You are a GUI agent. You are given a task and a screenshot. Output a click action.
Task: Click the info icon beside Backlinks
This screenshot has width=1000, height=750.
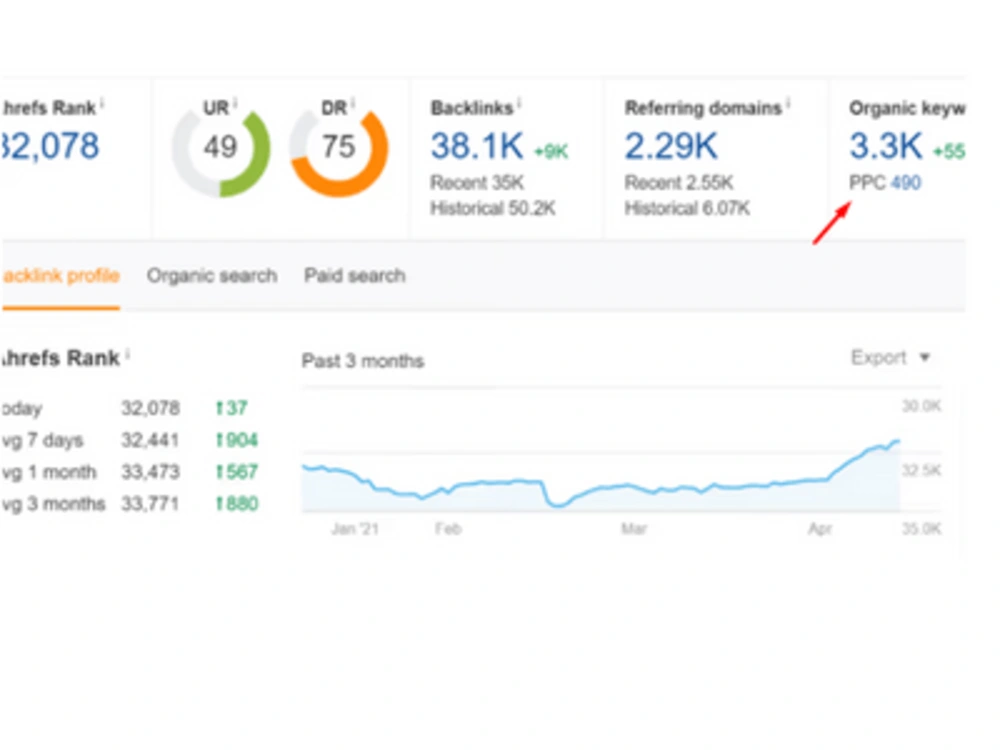point(519,102)
